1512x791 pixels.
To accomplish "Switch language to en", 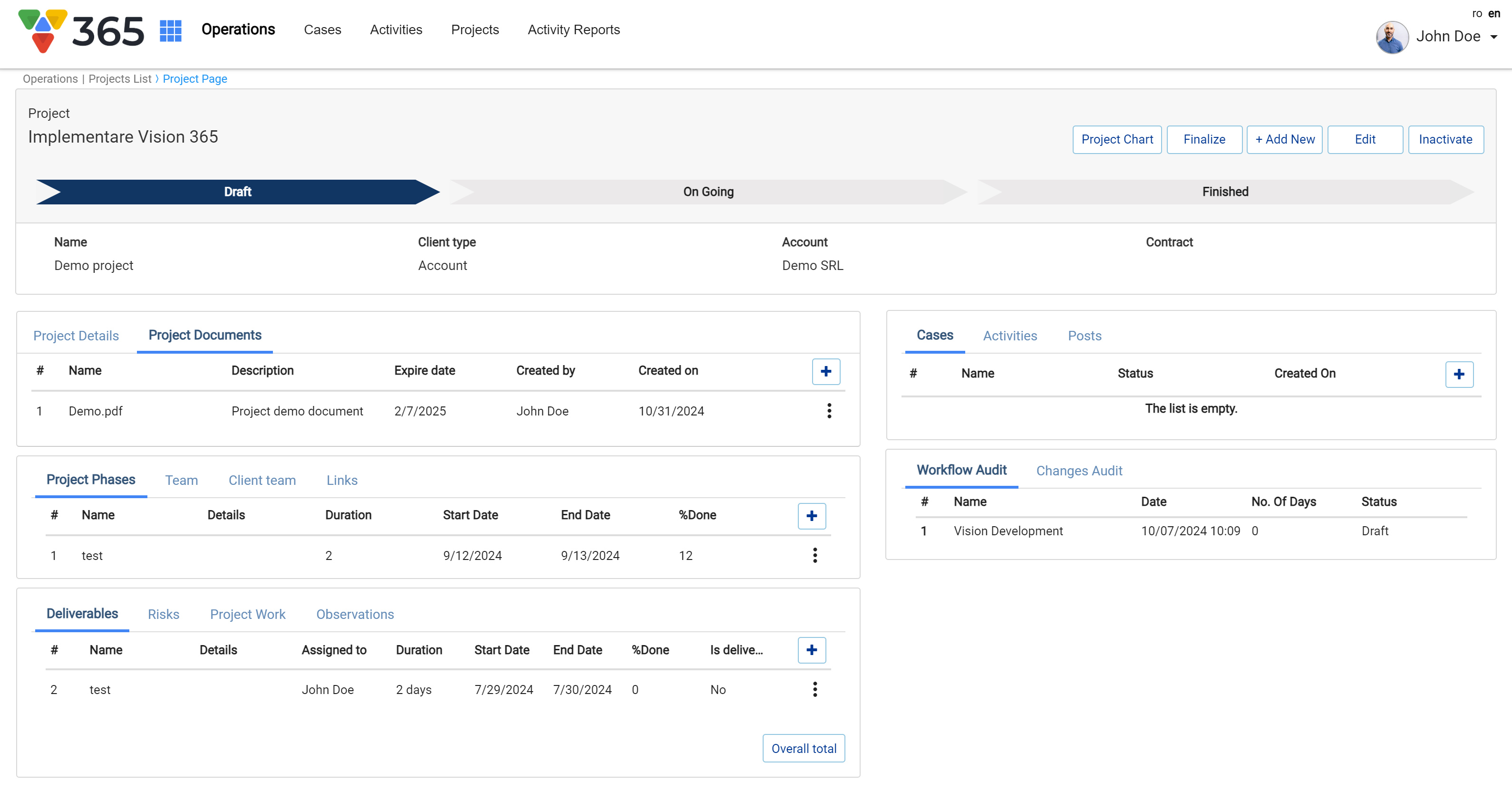I will pyautogui.click(x=1494, y=13).
